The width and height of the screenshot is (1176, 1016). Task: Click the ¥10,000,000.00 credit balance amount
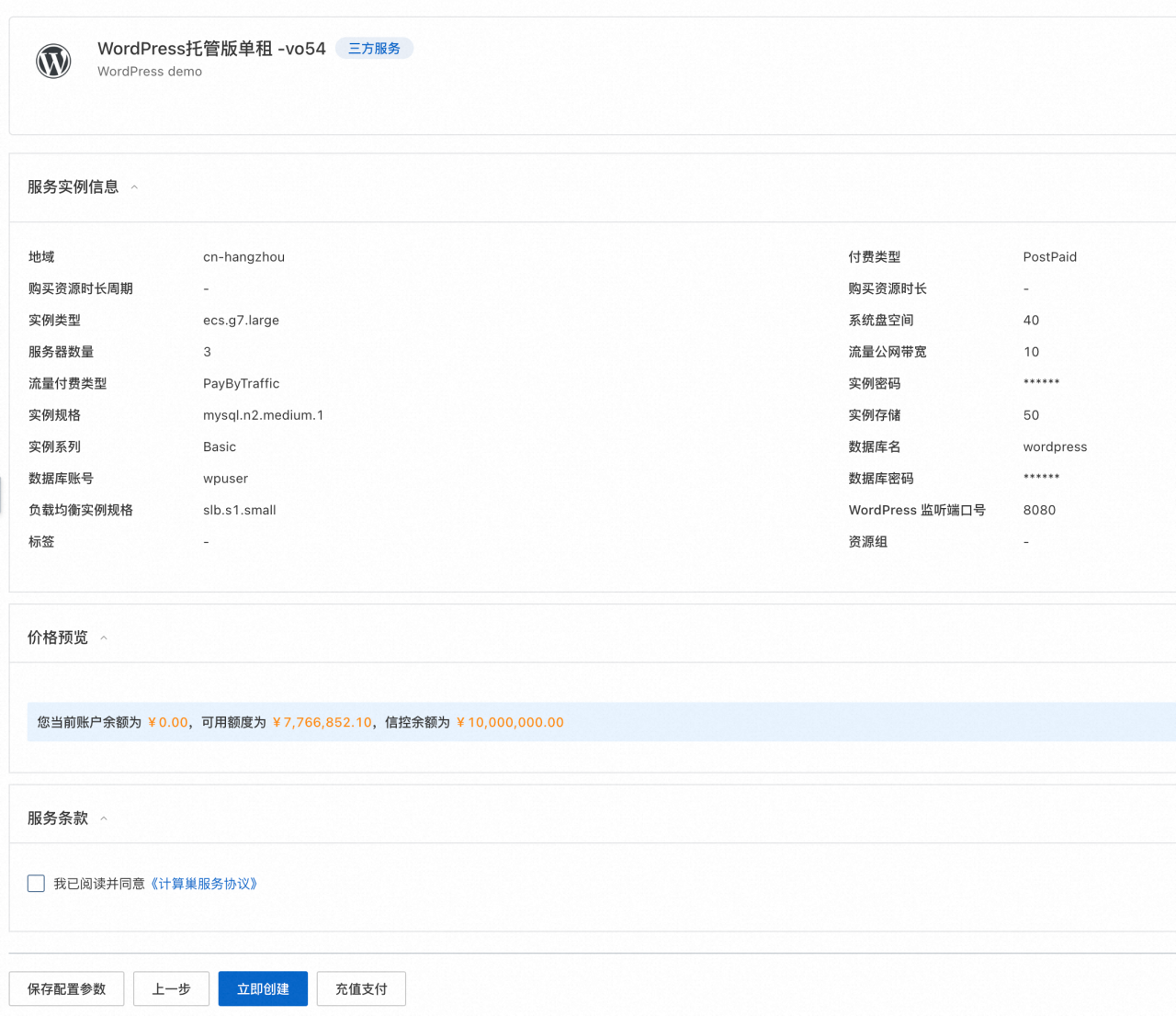pyautogui.click(x=510, y=723)
